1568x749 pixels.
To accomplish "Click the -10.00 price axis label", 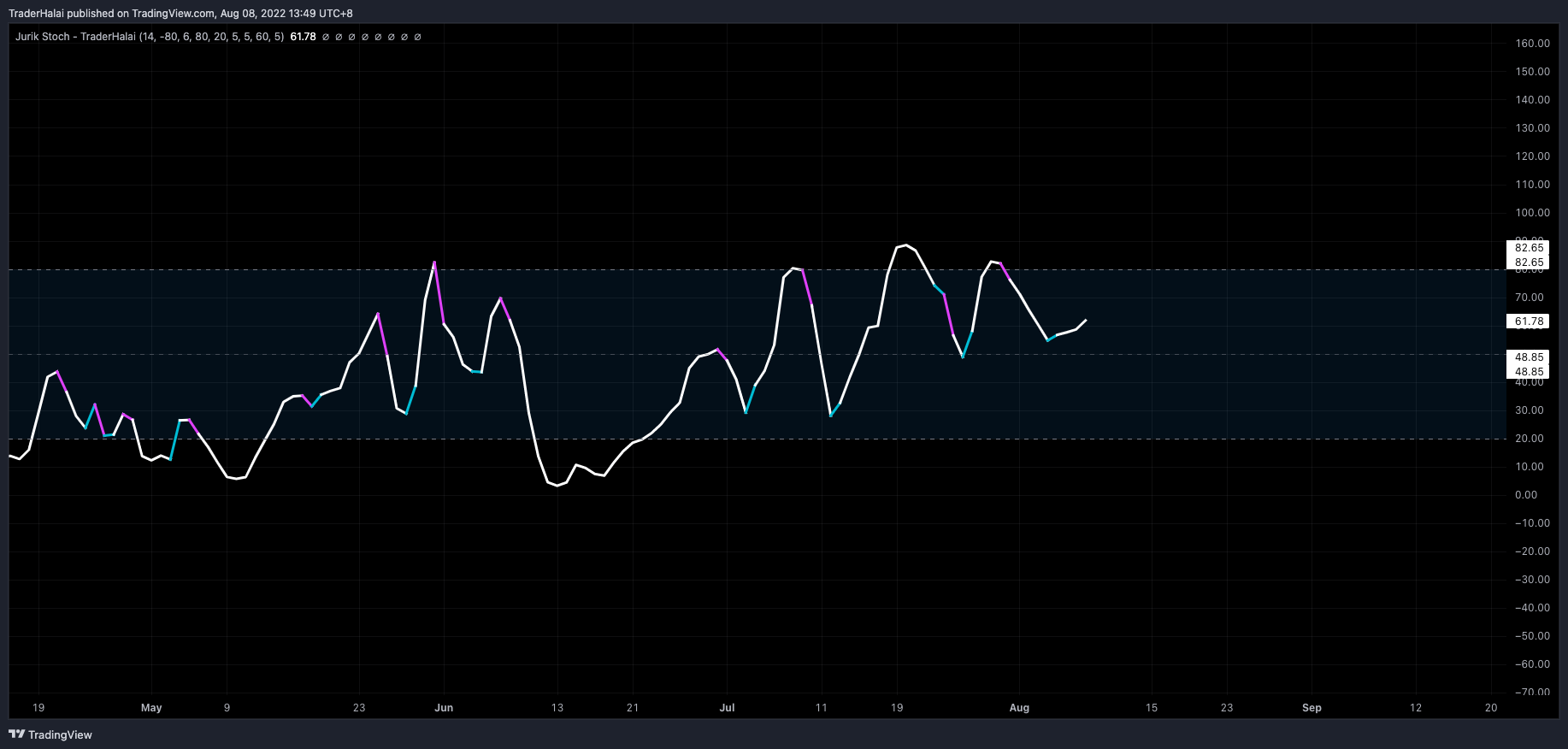I will [x=1530, y=523].
